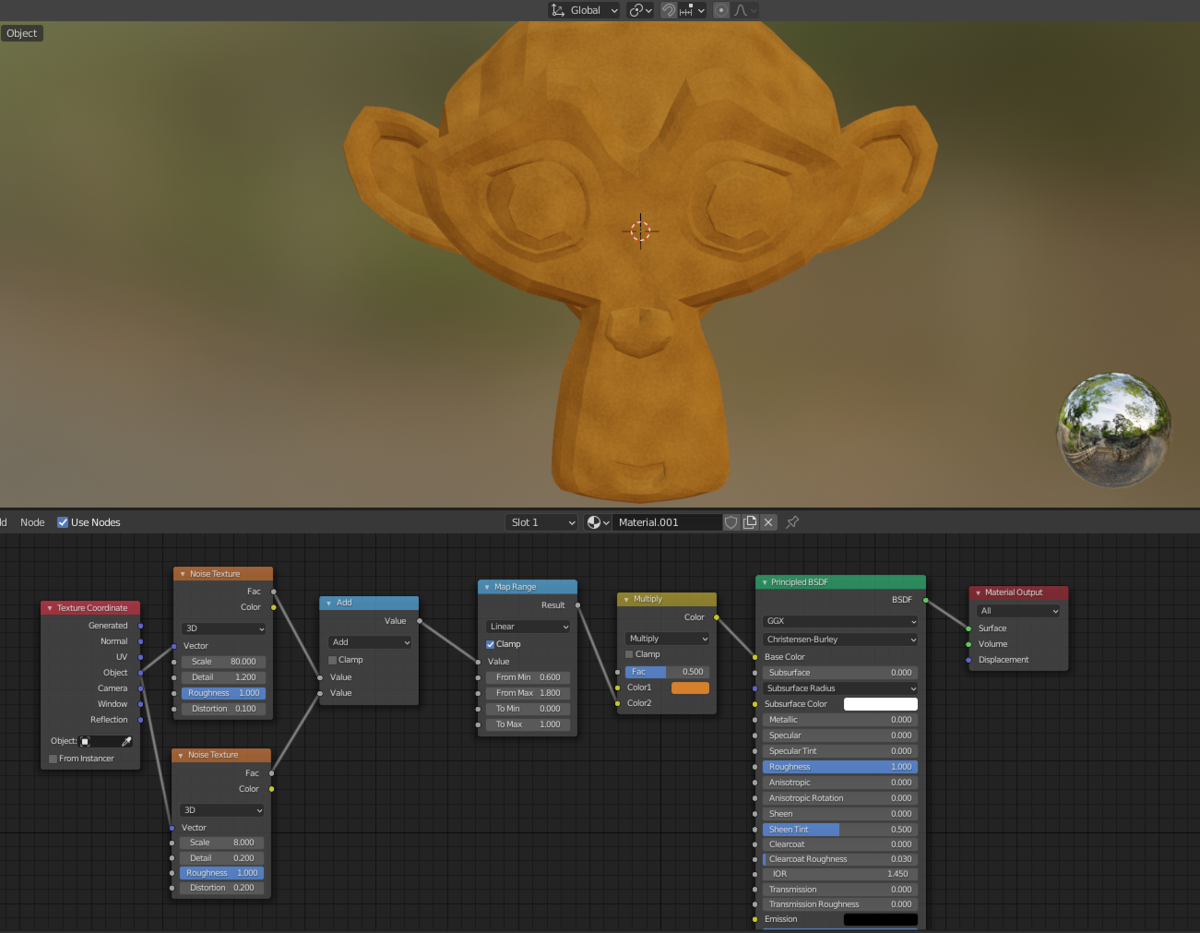Edit the Material.001 name field

coord(667,522)
